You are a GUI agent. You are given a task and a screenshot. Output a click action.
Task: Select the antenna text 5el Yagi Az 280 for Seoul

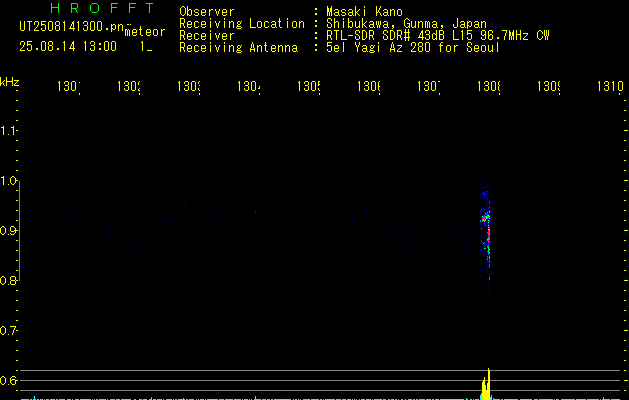(x=413, y=48)
